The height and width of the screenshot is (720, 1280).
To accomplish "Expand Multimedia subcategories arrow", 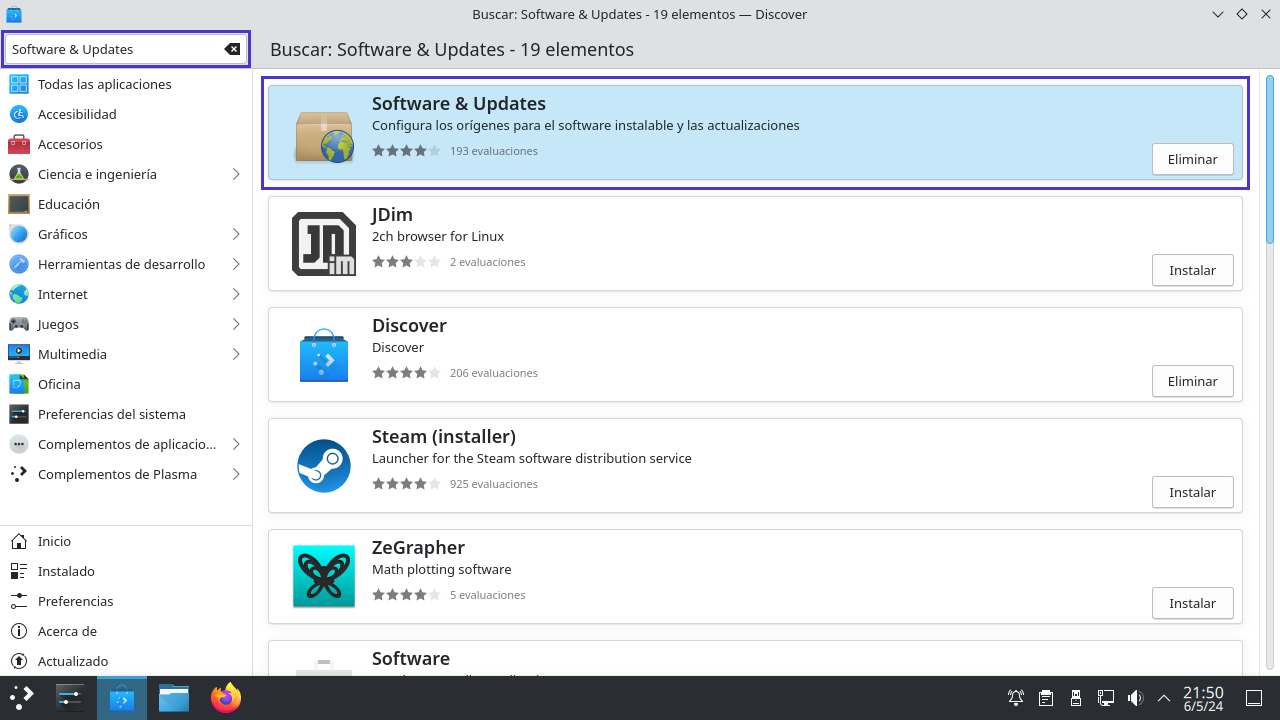I will point(236,354).
